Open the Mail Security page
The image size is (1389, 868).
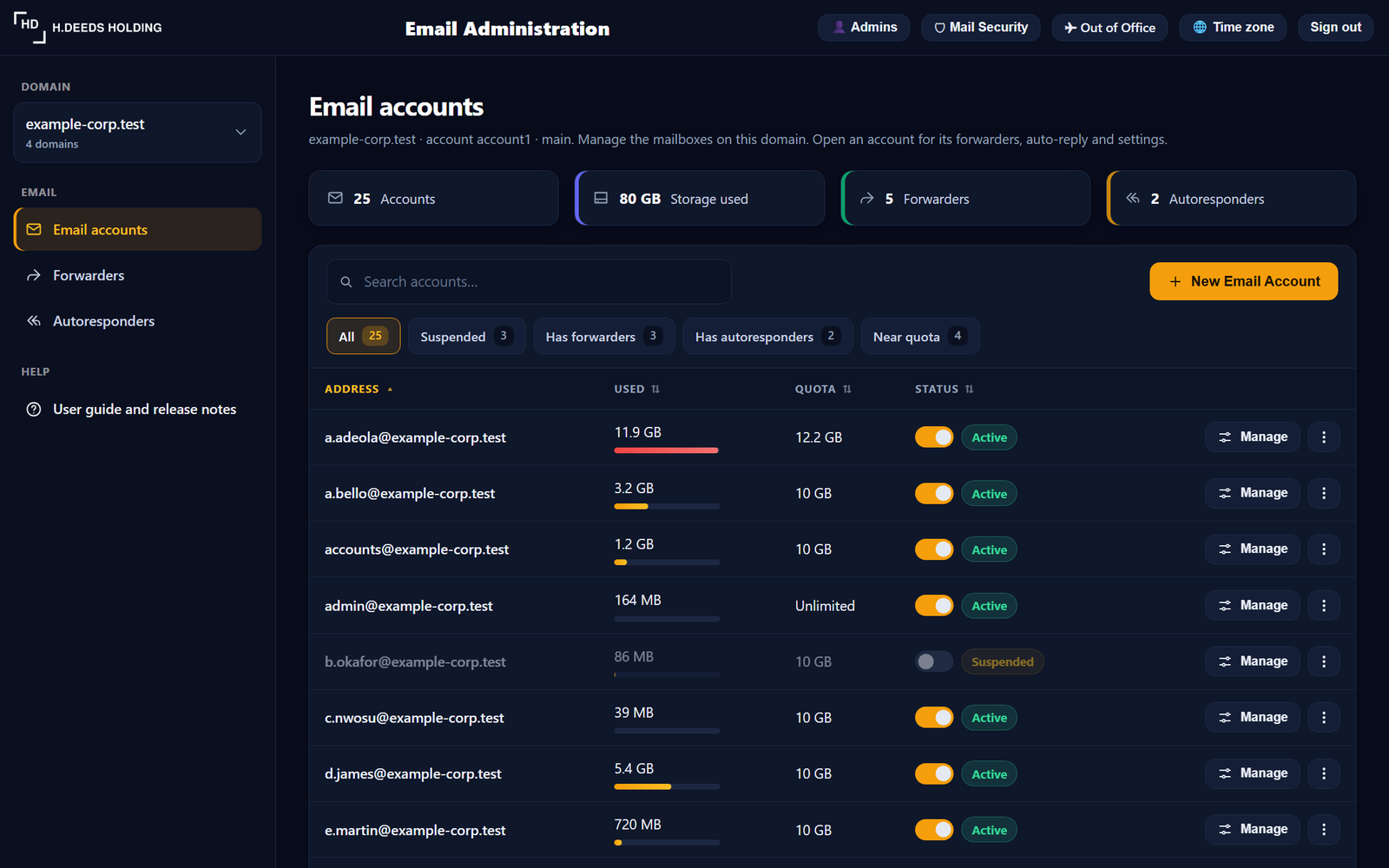coord(980,27)
